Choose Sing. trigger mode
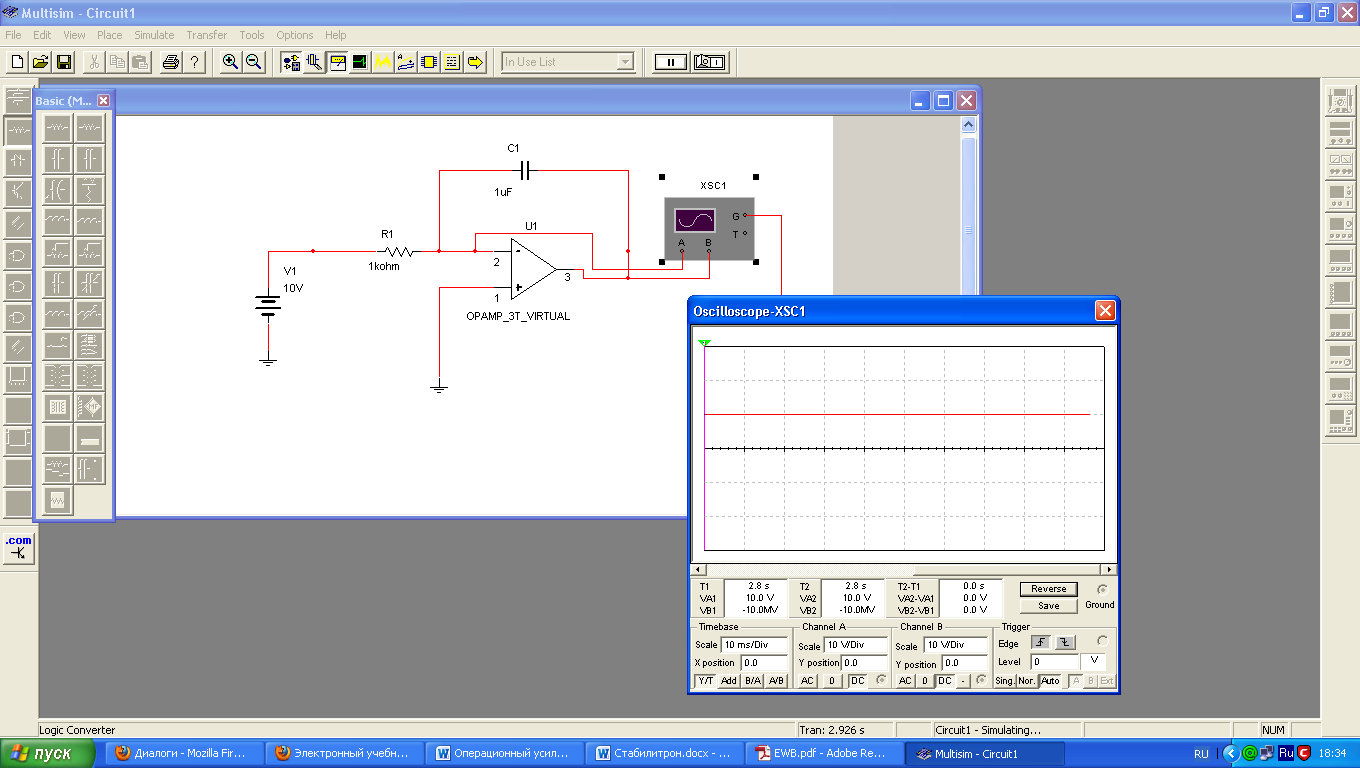 pyautogui.click(x=1005, y=681)
